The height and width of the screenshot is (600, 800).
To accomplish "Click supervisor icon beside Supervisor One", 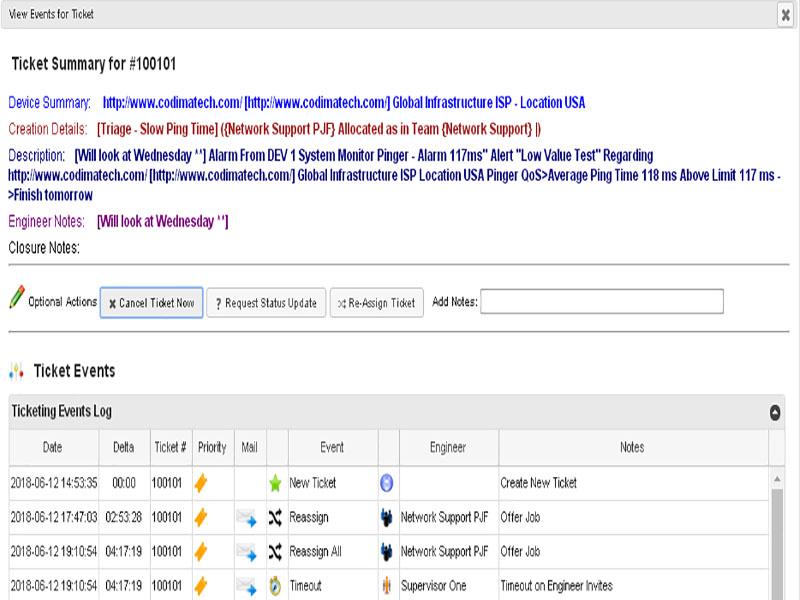I will [387, 586].
